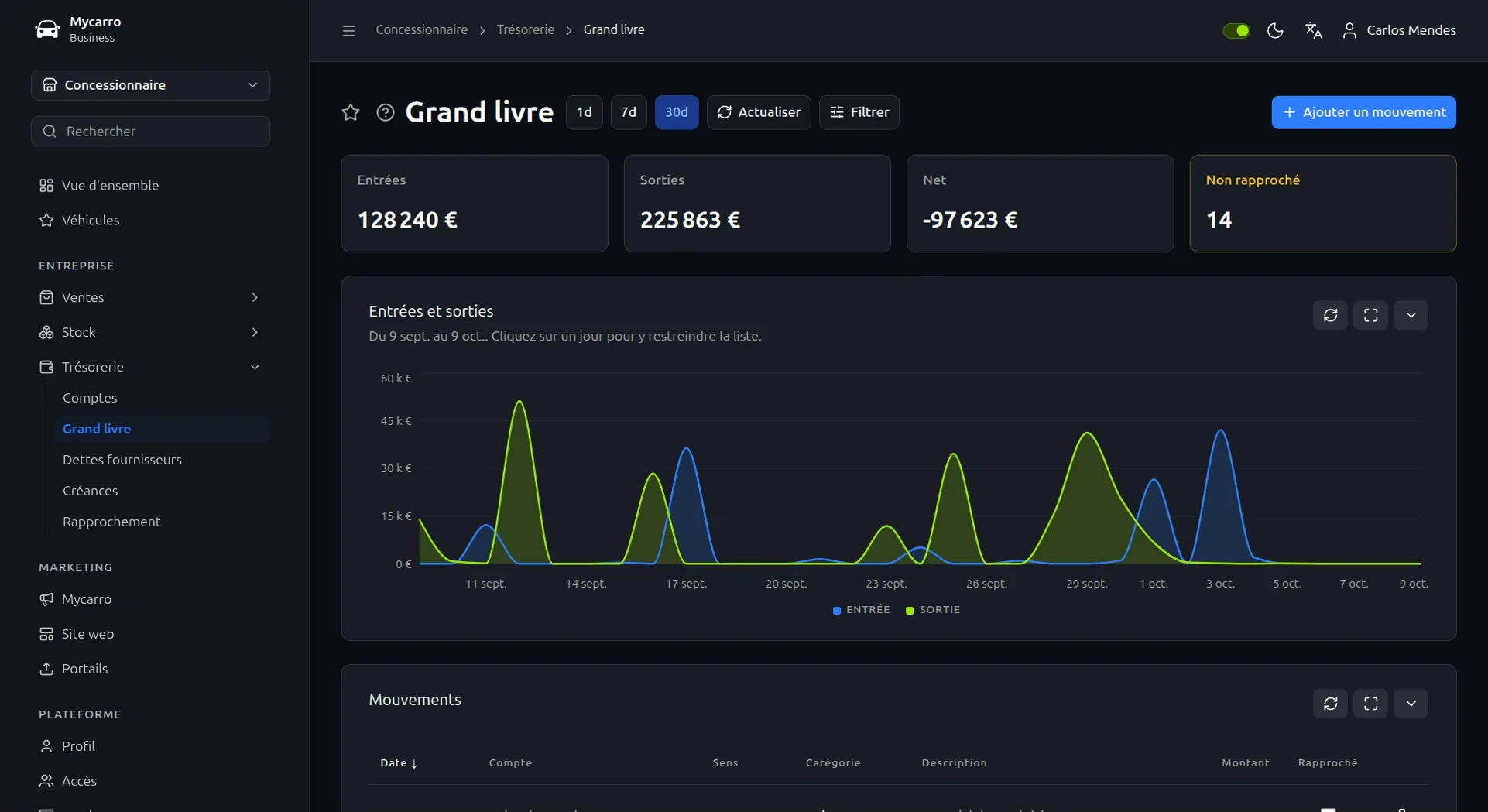Open the language translation icon
This screenshot has height=812, width=1488.
tap(1314, 30)
